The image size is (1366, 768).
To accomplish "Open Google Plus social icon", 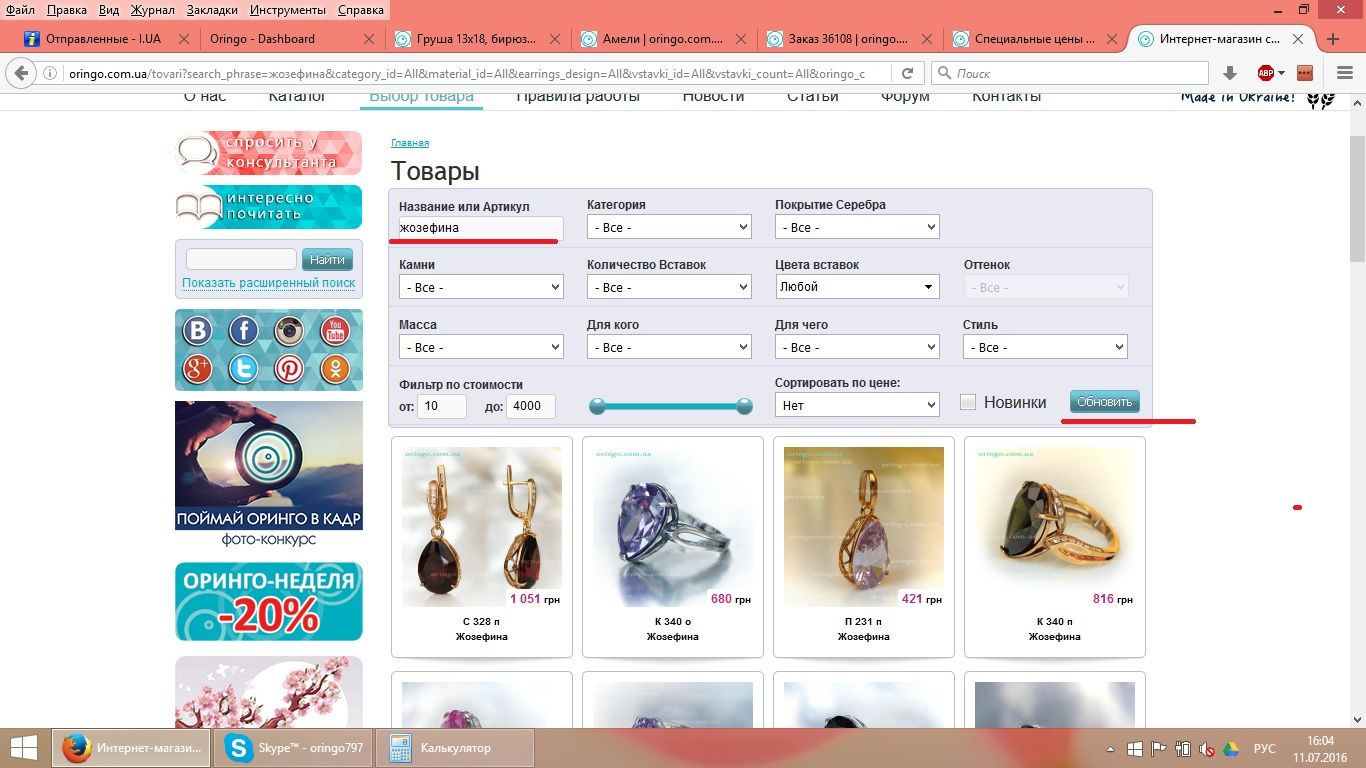I will click(198, 369).
